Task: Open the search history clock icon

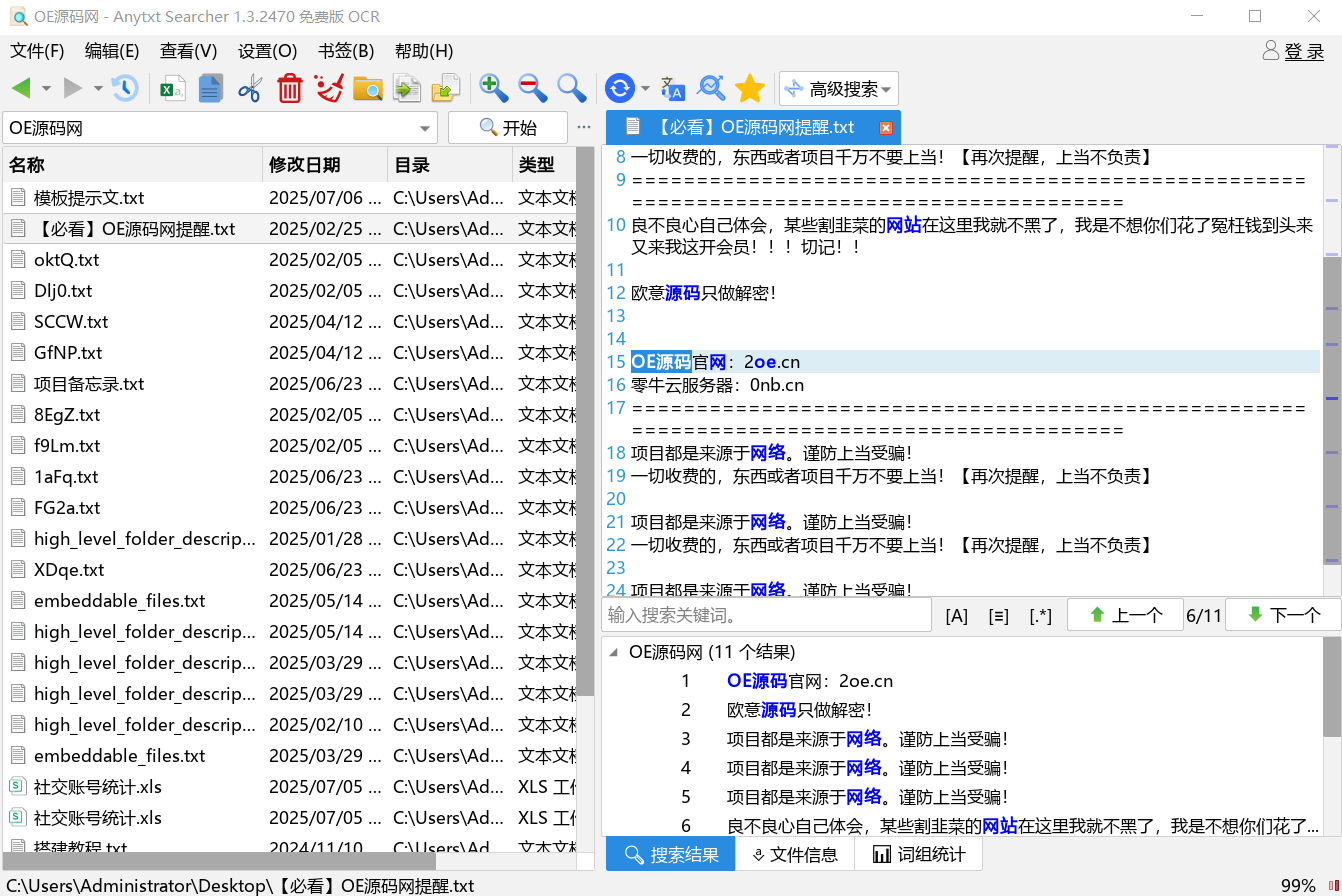Action: coord(125,89)
